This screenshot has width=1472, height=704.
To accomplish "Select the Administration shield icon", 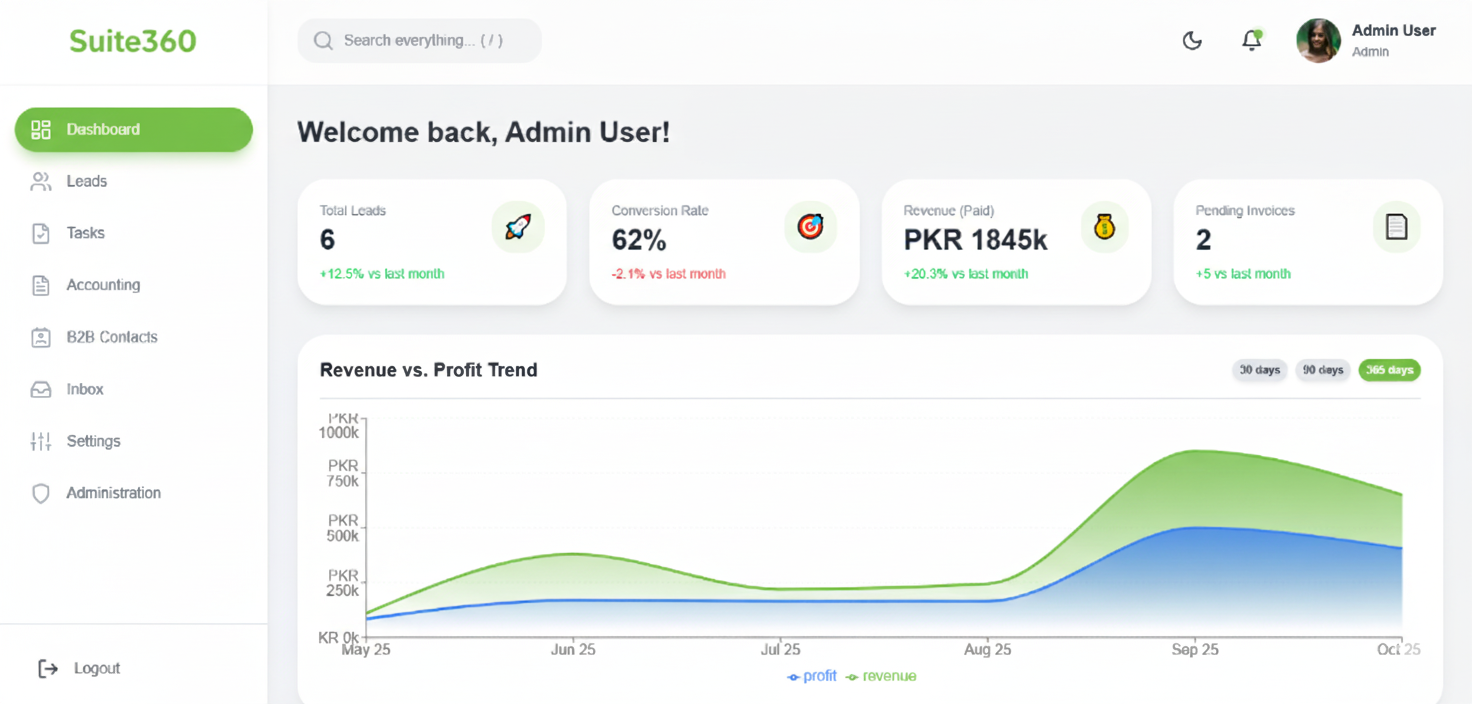I will click(40, 493).
